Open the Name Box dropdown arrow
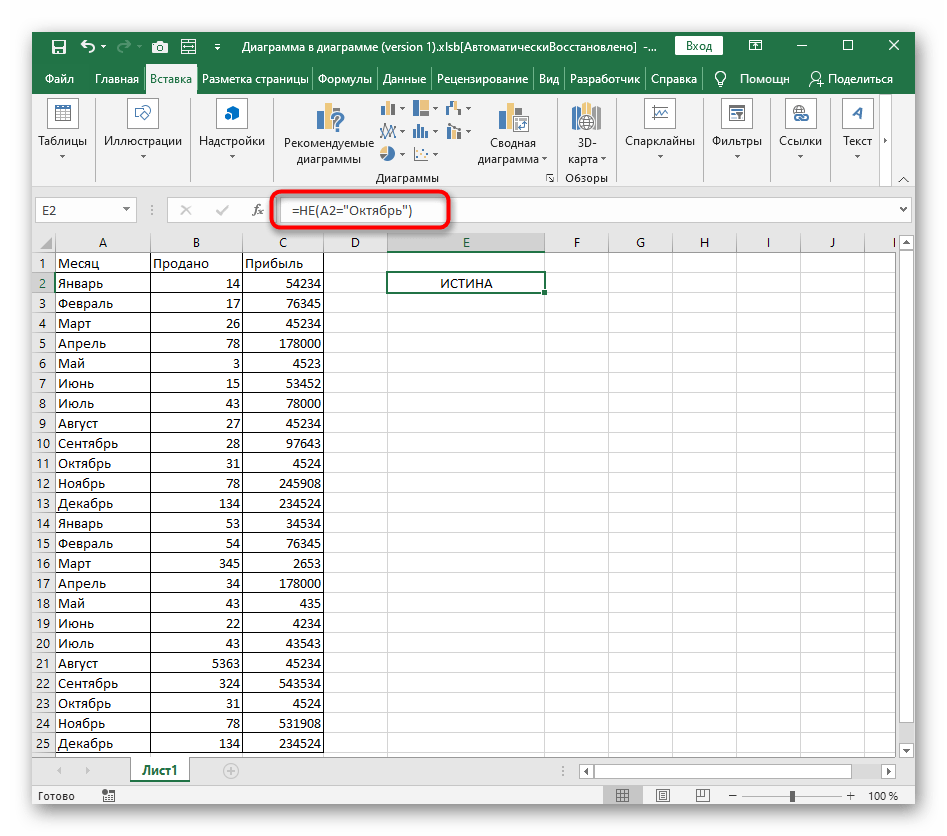Image resolution: width=947 pixels, height=836 pixels. [126, 210]
